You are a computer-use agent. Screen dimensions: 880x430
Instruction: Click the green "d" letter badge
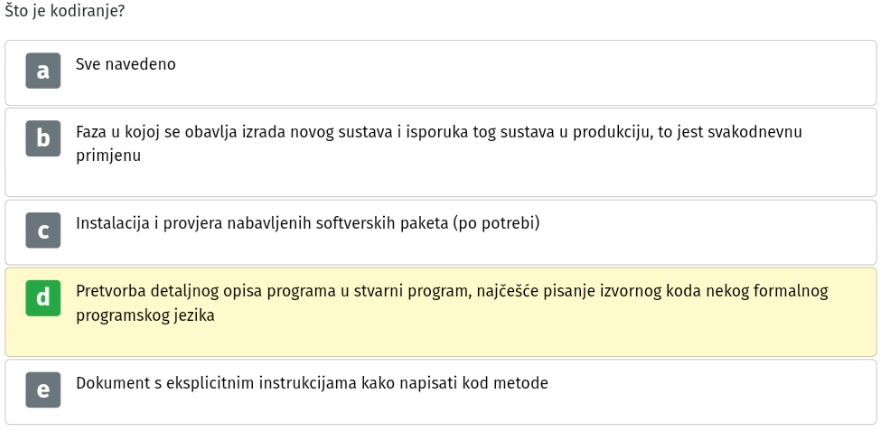tap(43, 298)
